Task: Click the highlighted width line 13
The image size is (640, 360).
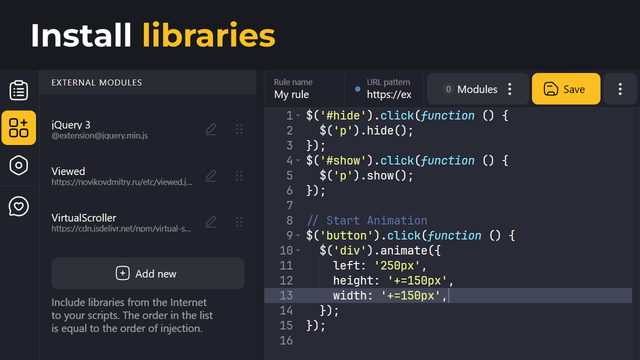Action: click(x=448, y=296)
